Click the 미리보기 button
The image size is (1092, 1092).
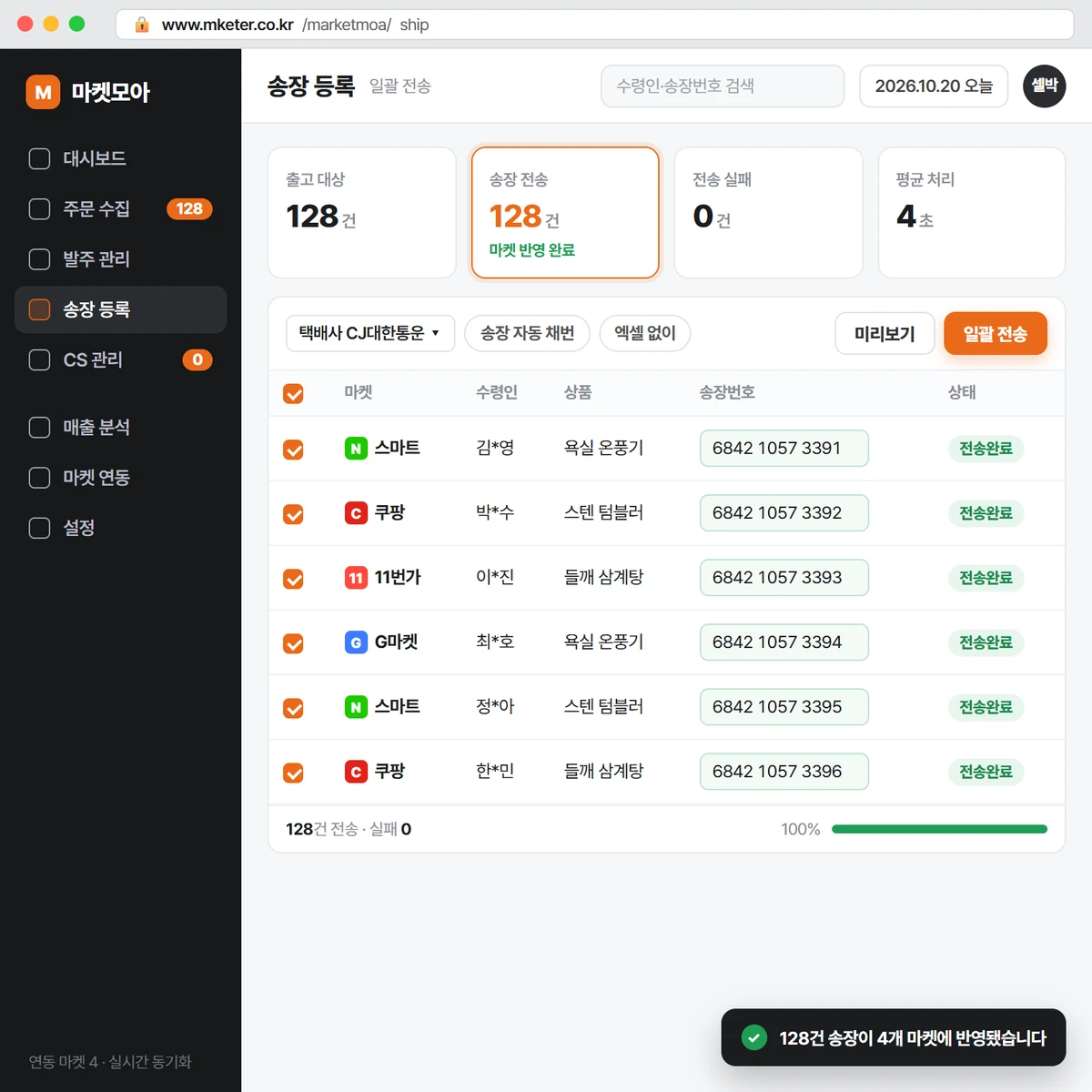885,334
